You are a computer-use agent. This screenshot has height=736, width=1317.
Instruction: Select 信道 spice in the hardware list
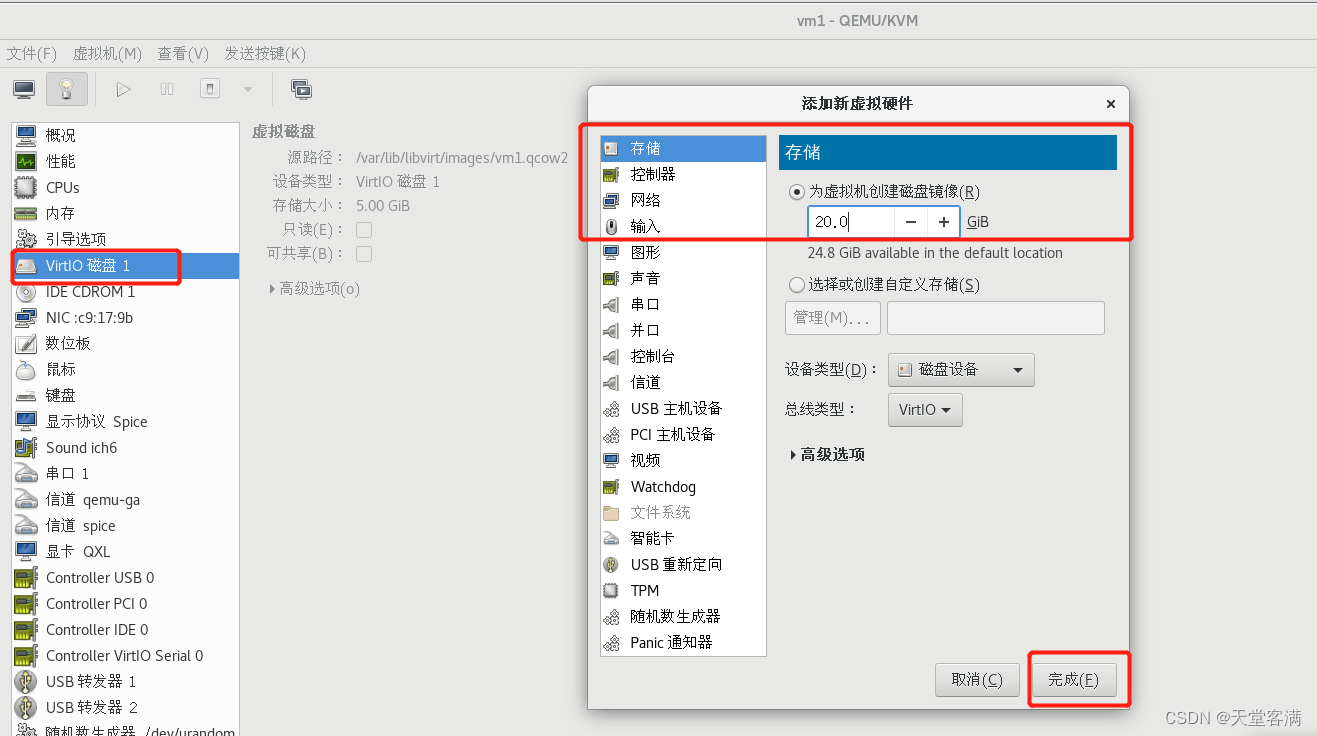coord(125,525)
